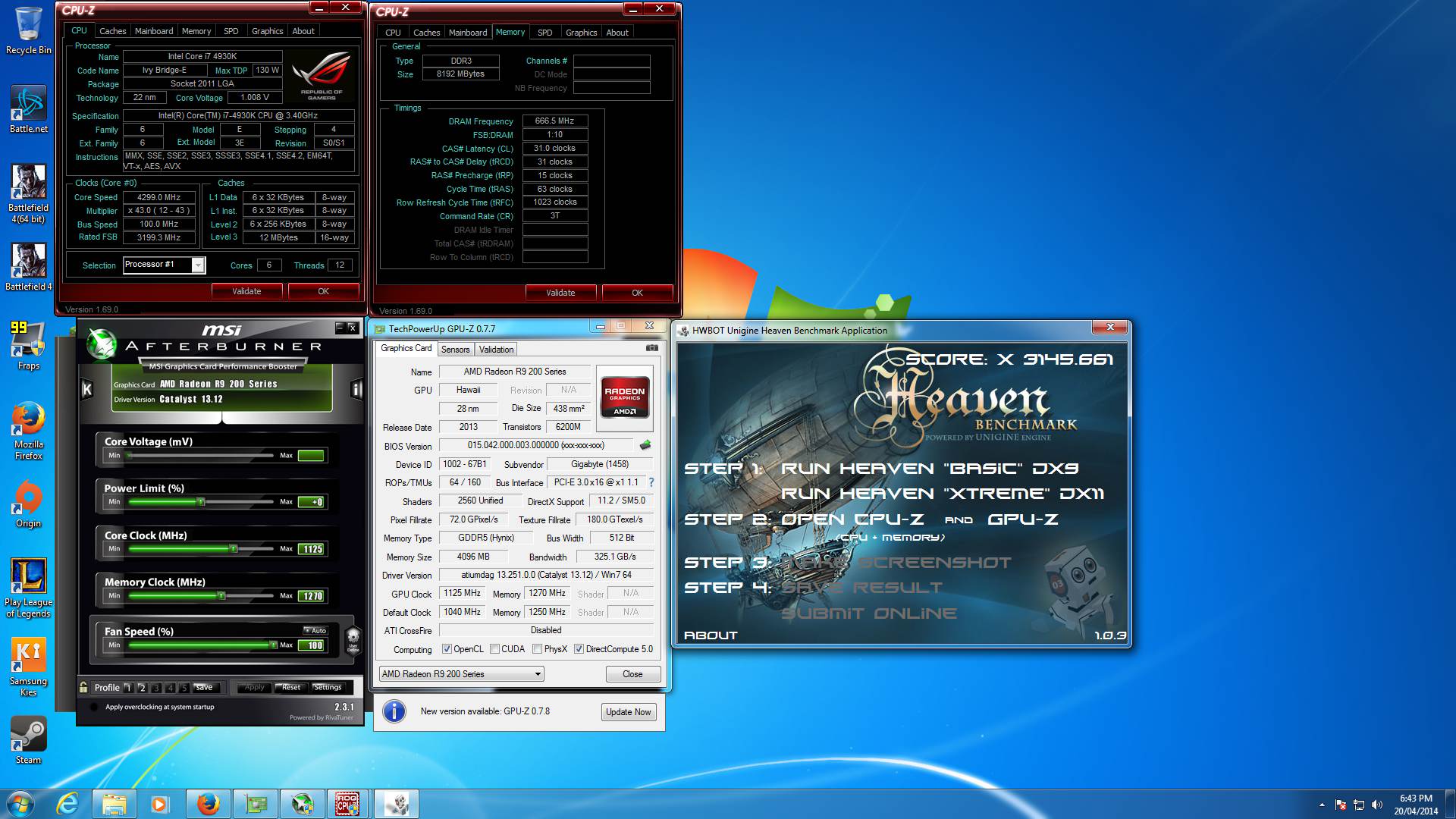
Task: Click Validate in the left CPU-Z window
Action: pos(246,291)
